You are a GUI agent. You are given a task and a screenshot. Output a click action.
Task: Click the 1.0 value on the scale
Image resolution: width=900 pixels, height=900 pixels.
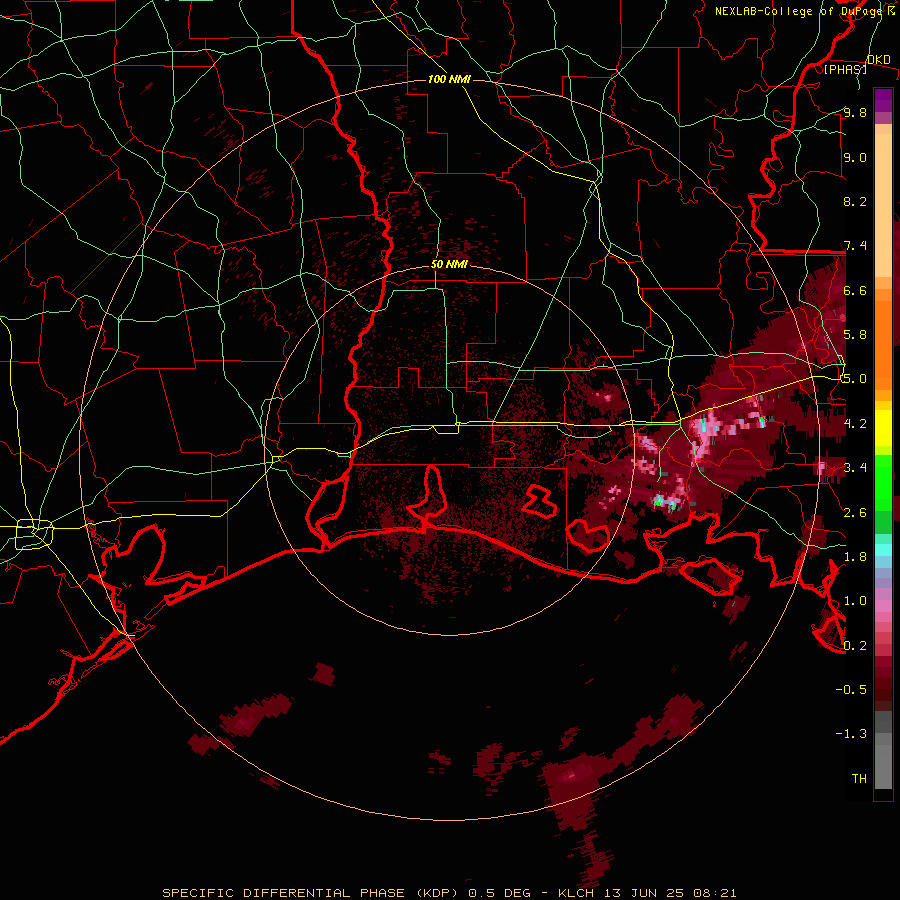[x=855, y=600]
